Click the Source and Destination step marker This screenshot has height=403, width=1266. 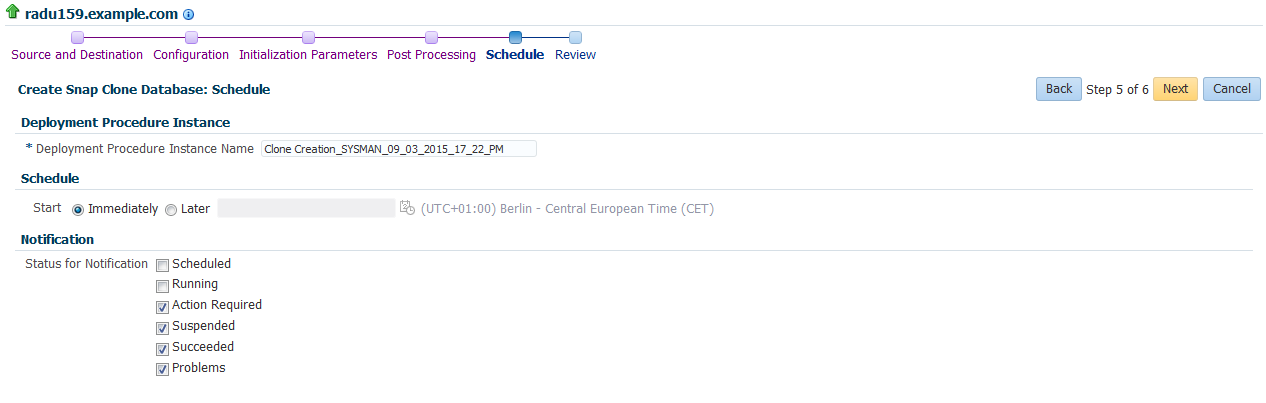pos(77,38)
